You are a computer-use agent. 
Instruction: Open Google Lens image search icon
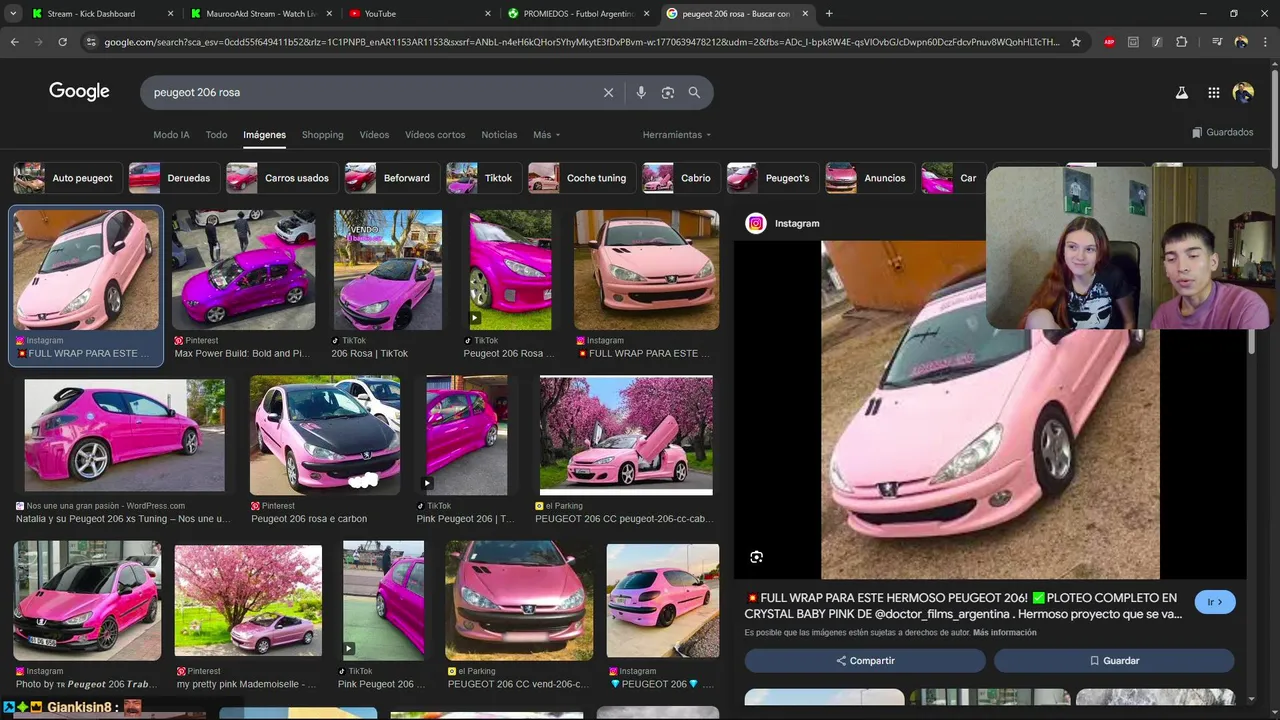coord(668,92)
